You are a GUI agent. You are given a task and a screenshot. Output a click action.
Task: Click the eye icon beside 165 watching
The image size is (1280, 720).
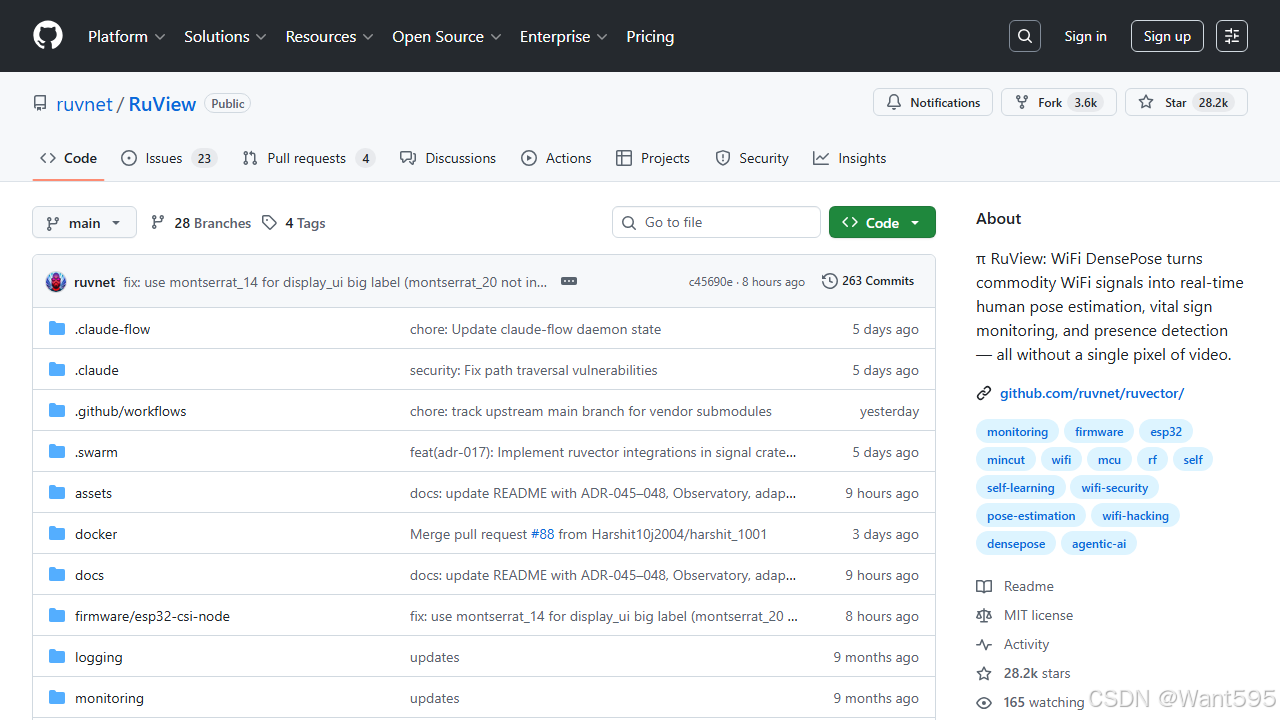point(984,703)
